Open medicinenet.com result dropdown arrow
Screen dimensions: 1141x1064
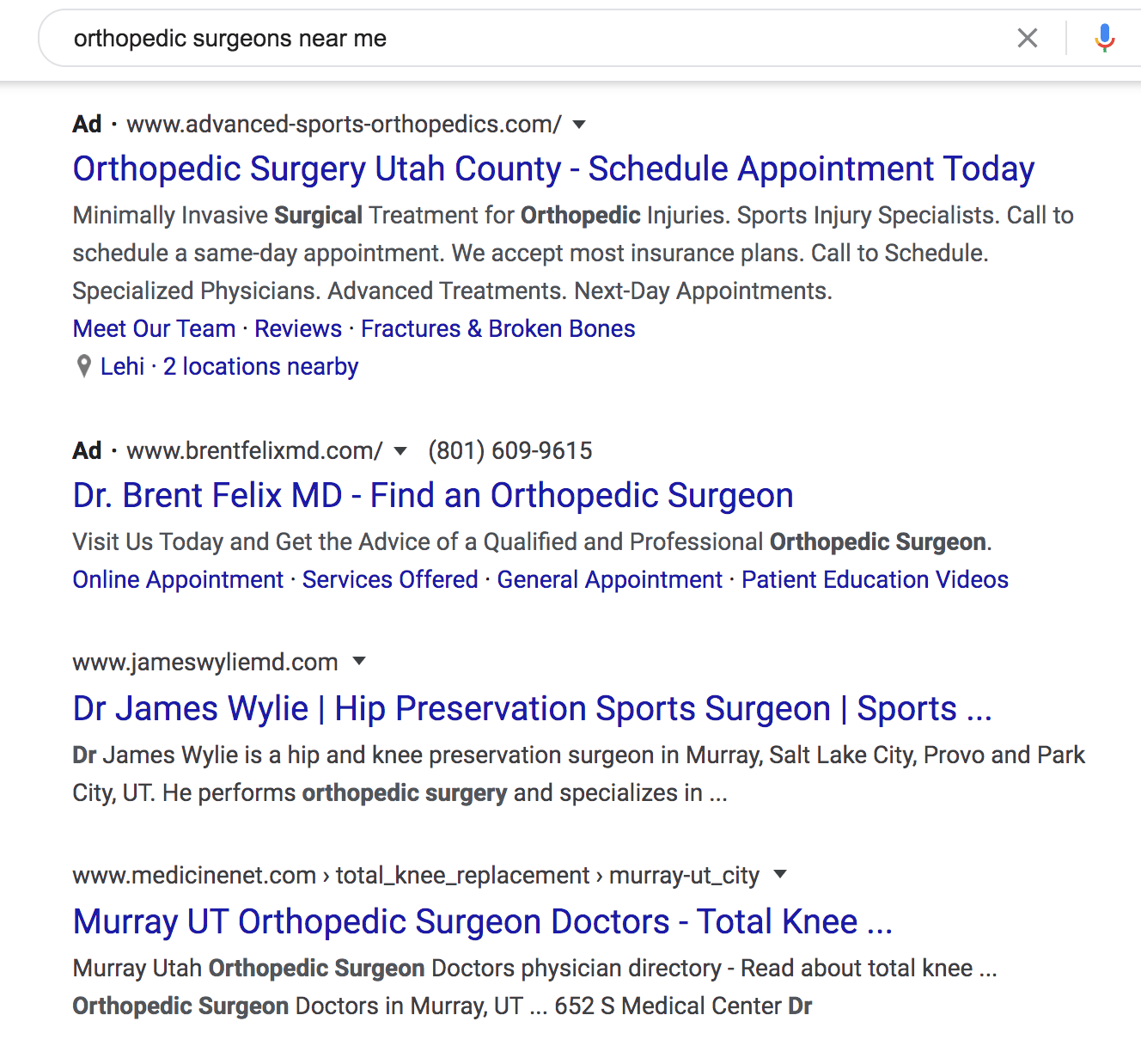(x=780, y=875)
